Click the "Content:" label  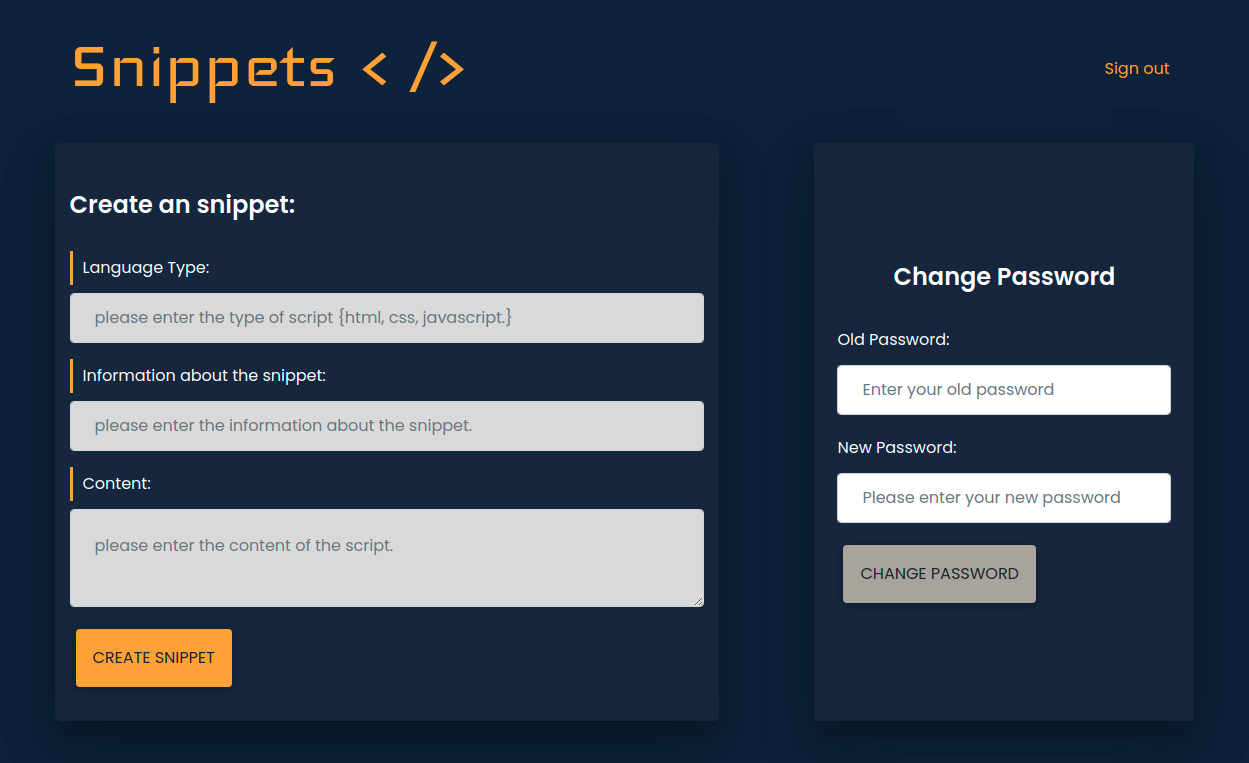117,484
